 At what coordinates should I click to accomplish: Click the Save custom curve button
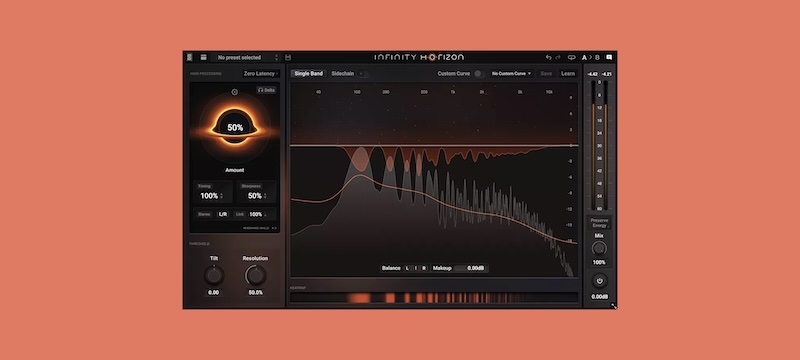point(546,74)
